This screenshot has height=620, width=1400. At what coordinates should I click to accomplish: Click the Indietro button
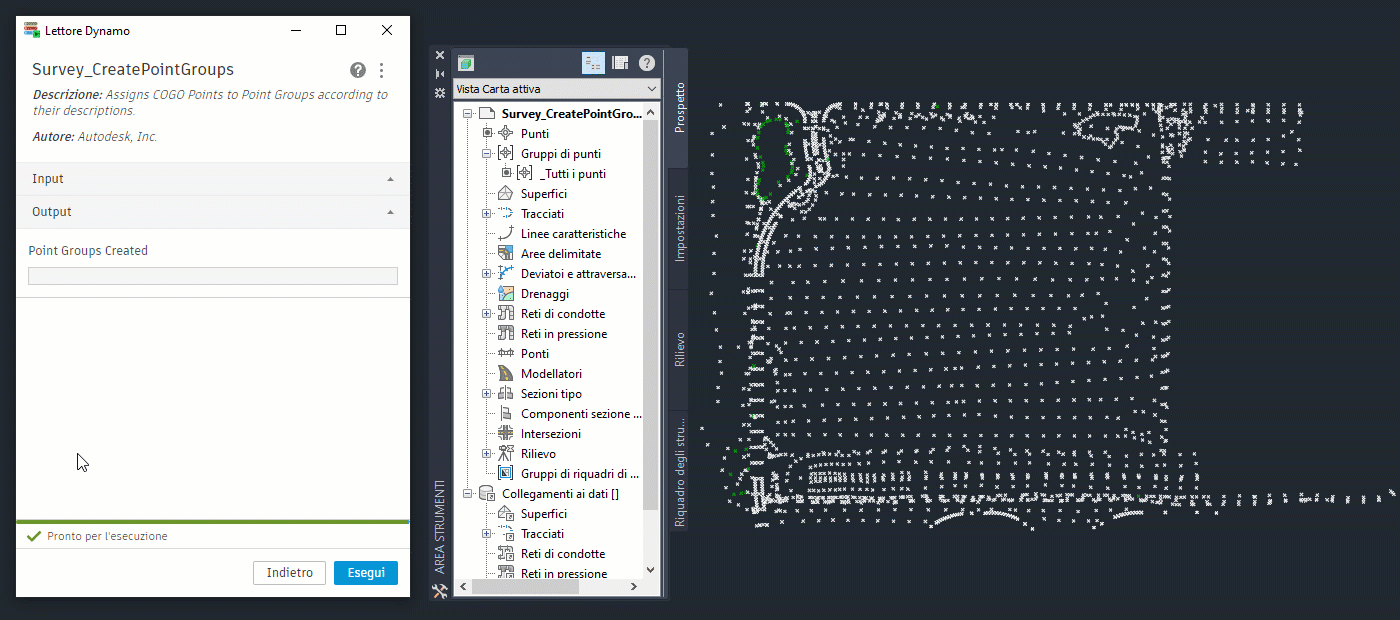tap(290, 573)
